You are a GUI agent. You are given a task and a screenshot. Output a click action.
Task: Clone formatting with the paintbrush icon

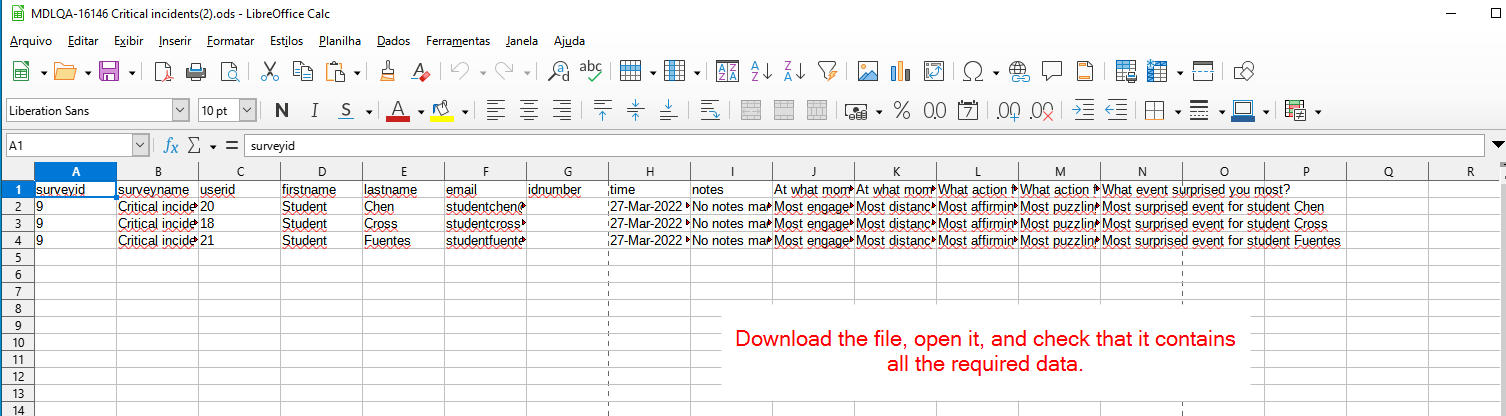(389, 71)
